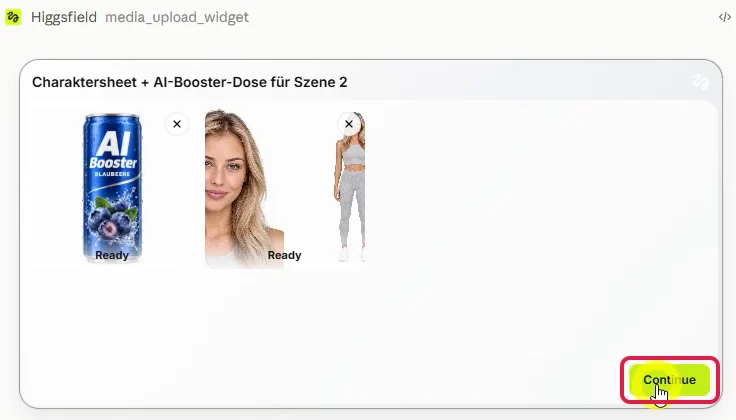Click the Ready label on the can image
The height and width of the screenshot is (420, 736).
pyautogui.click(x=112, y=255)
